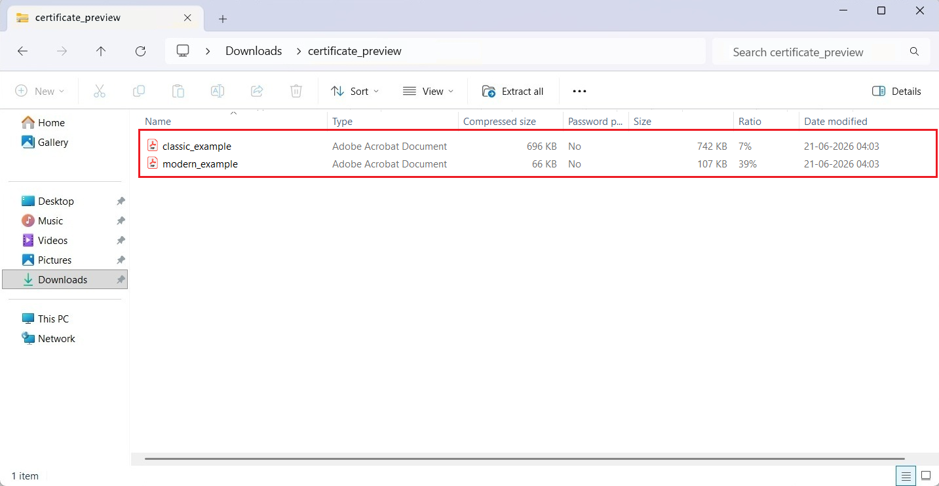Screen dimensions: 939x486
Task: Navigate to Downloads in breadcrumb
Action: [253, 51]
